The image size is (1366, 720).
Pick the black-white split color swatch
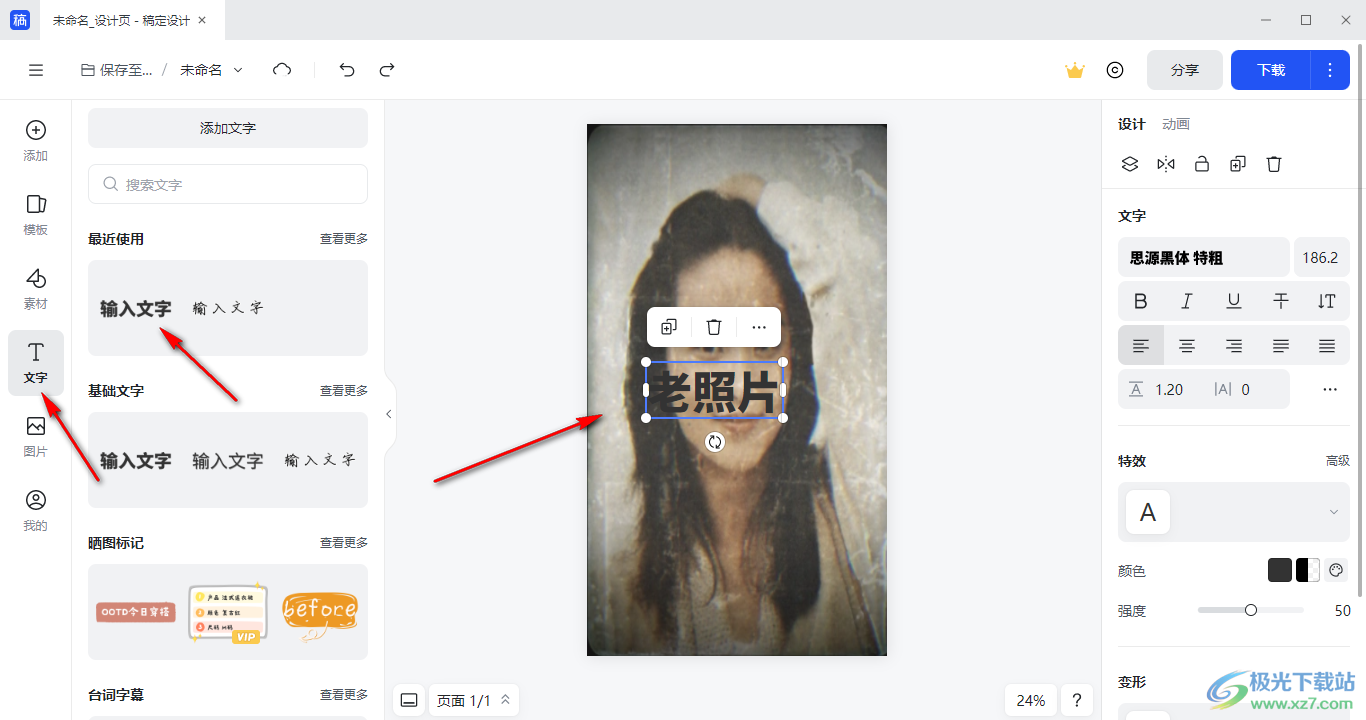[x=1308, y=570]
